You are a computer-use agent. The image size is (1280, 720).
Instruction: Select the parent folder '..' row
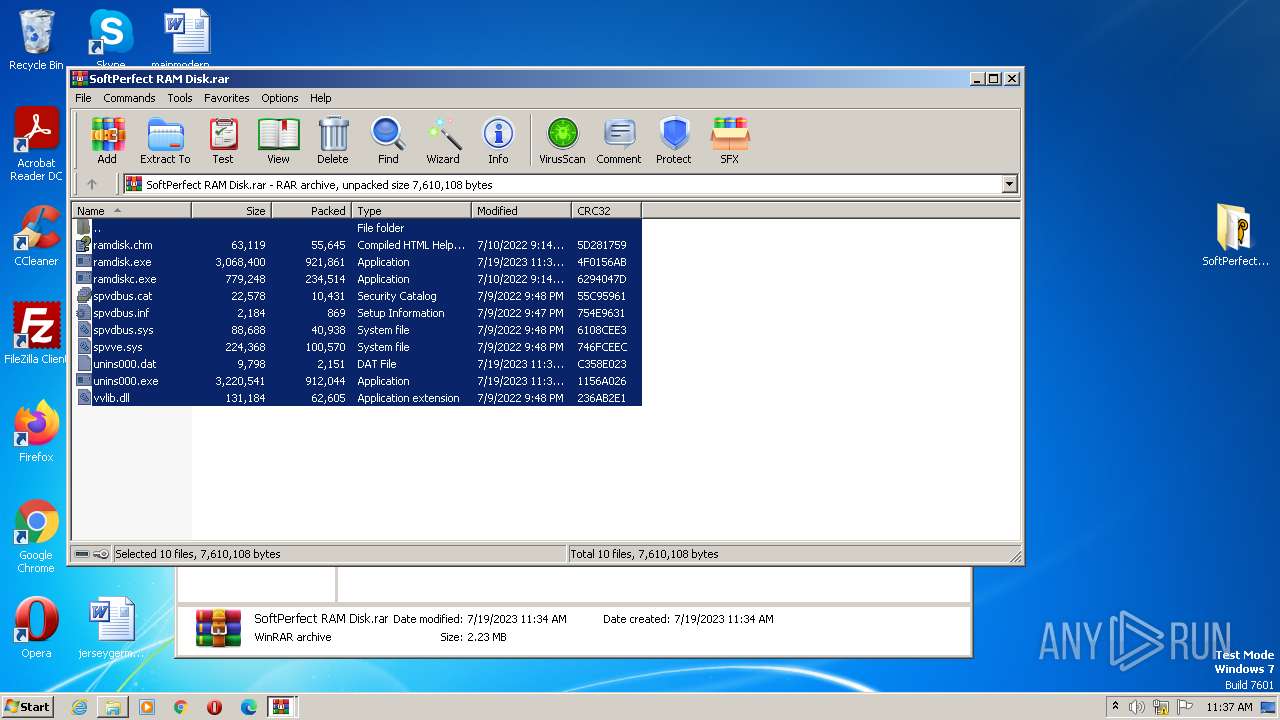tap(357, 228)
